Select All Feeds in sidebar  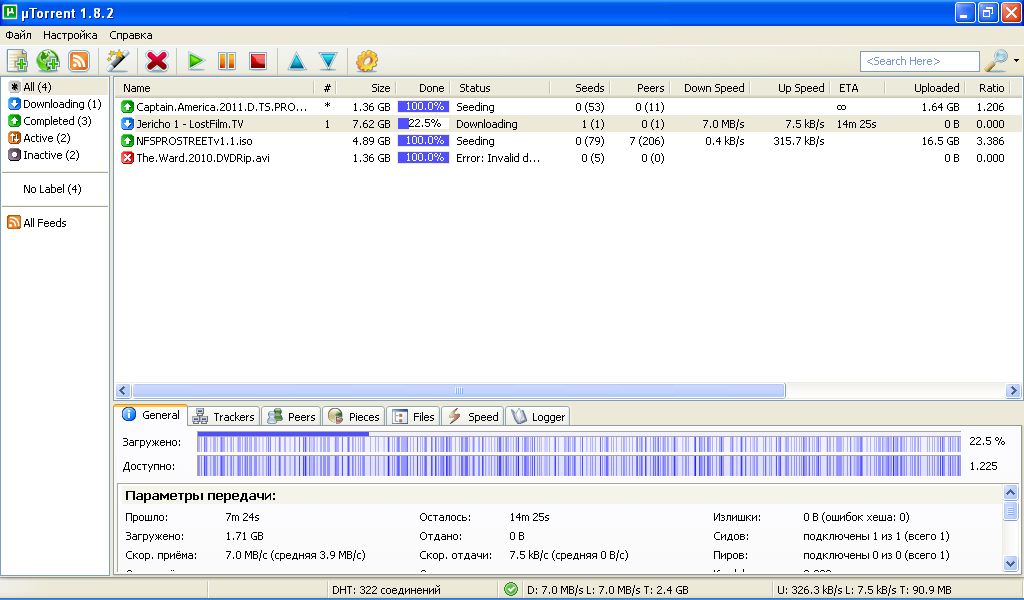click(37, 223)
